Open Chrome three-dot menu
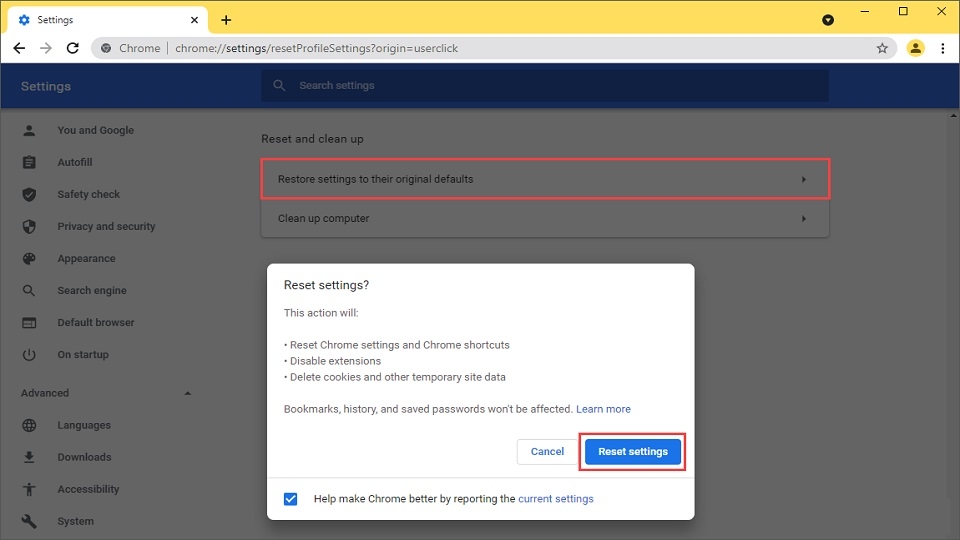 pyautogui.click(x=943, y=48)
